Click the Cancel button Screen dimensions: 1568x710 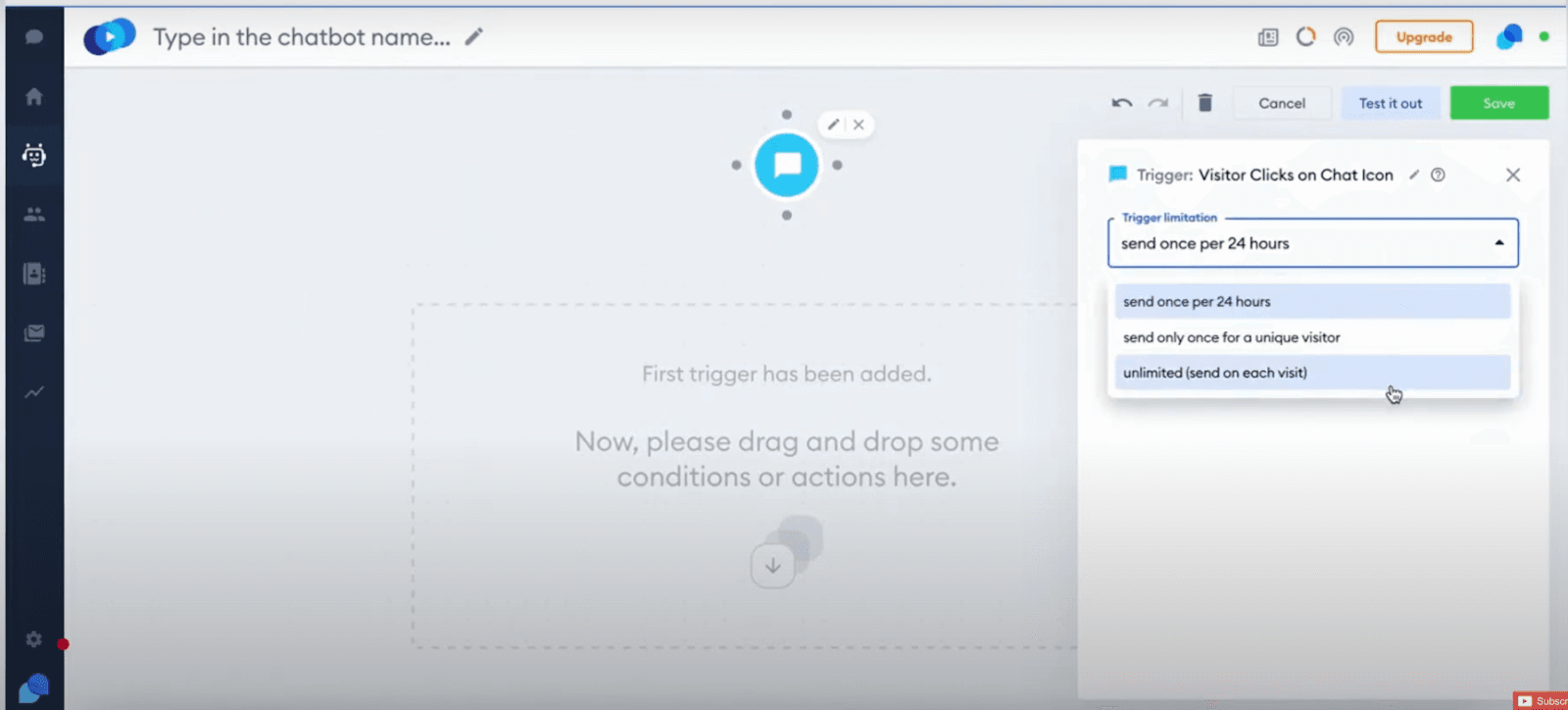[x=1281, y=103]
